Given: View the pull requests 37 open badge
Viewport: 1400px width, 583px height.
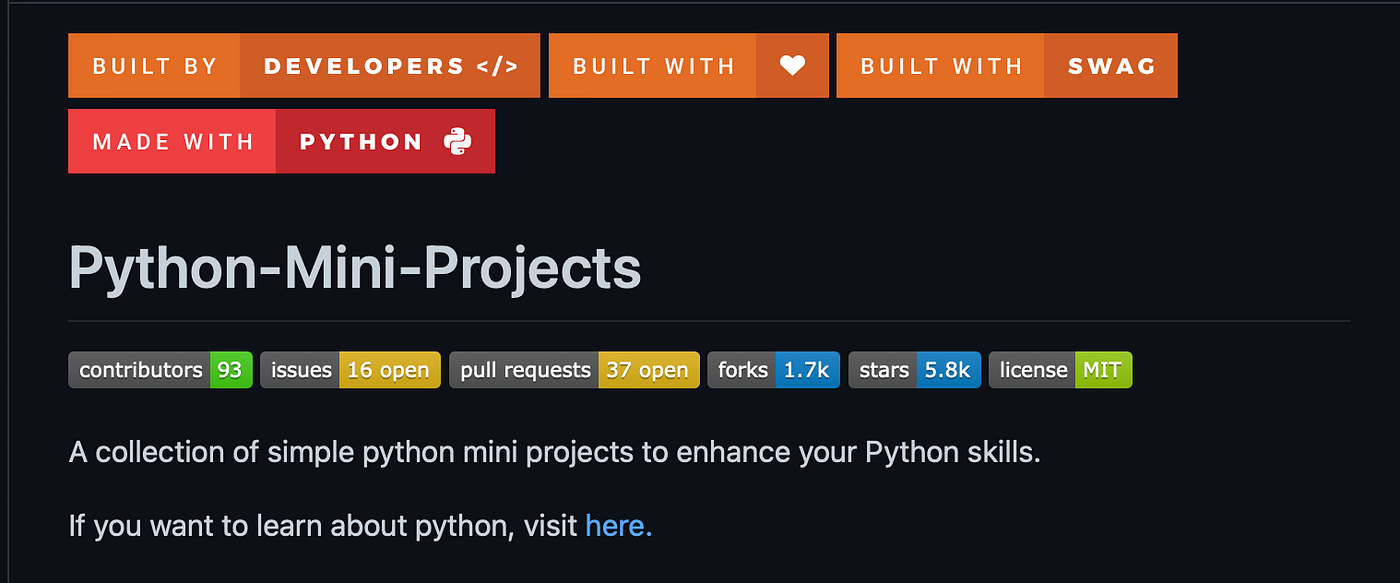Looking at the screenshot, I should pyautogui.click(x=574, y=370).
